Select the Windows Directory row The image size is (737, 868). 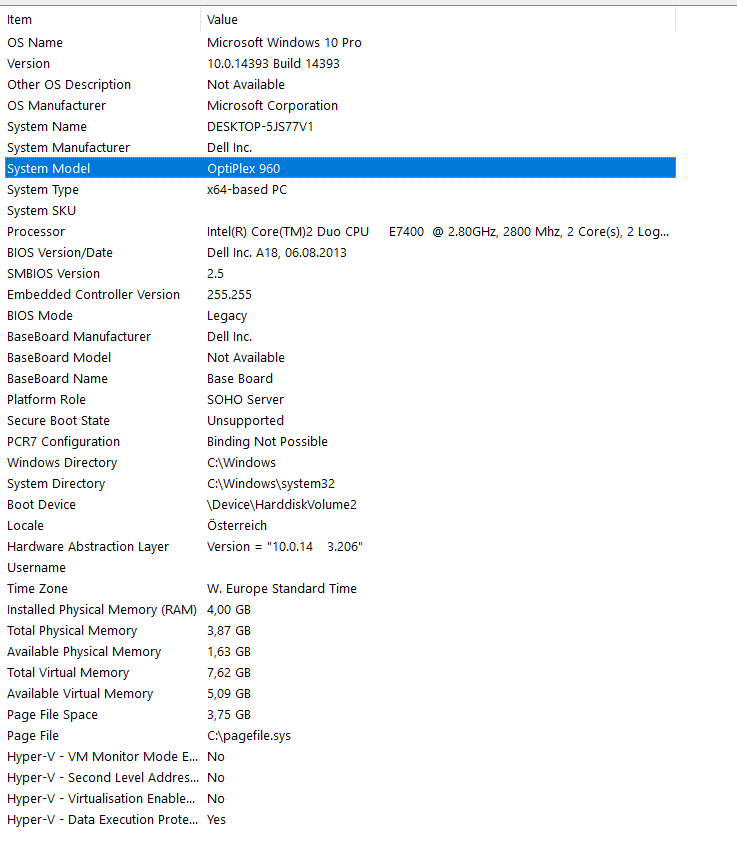[x=340, y=463]
